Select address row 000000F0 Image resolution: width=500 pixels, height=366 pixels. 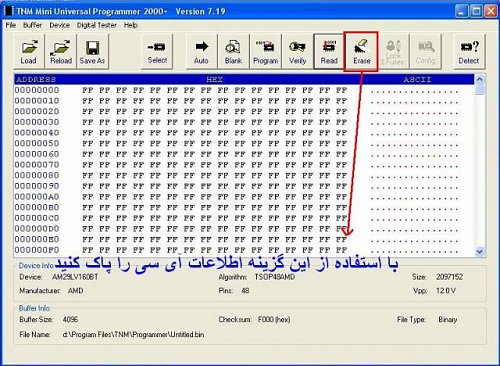pos(244,250)
